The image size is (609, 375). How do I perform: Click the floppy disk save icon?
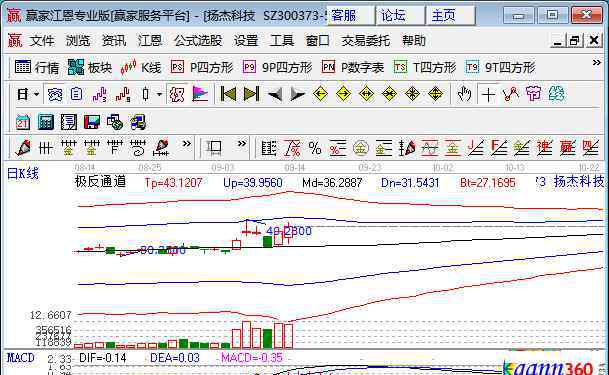[x=92, y=122]
